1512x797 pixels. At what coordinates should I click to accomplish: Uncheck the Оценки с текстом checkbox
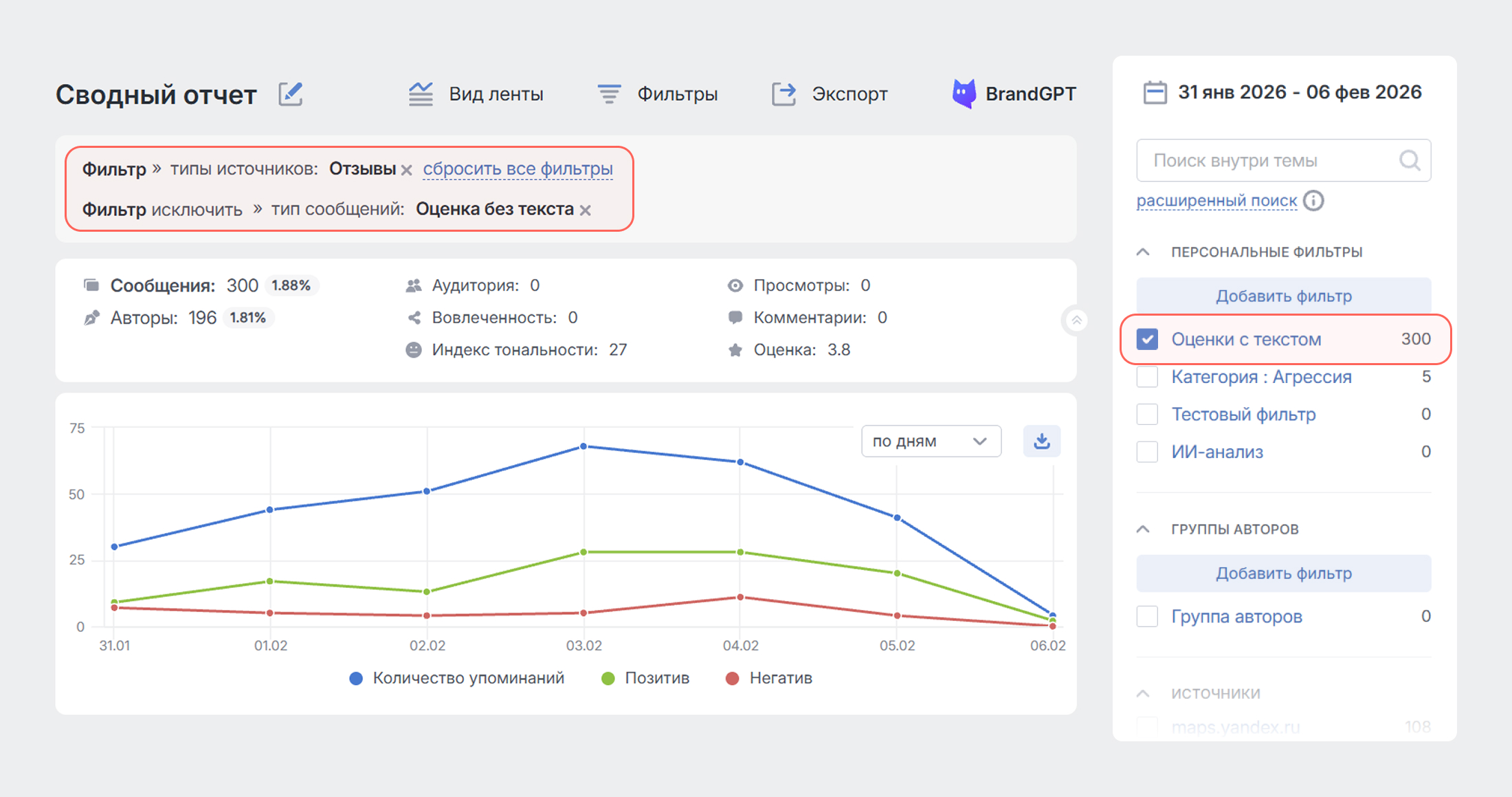tap(1147, 339)
